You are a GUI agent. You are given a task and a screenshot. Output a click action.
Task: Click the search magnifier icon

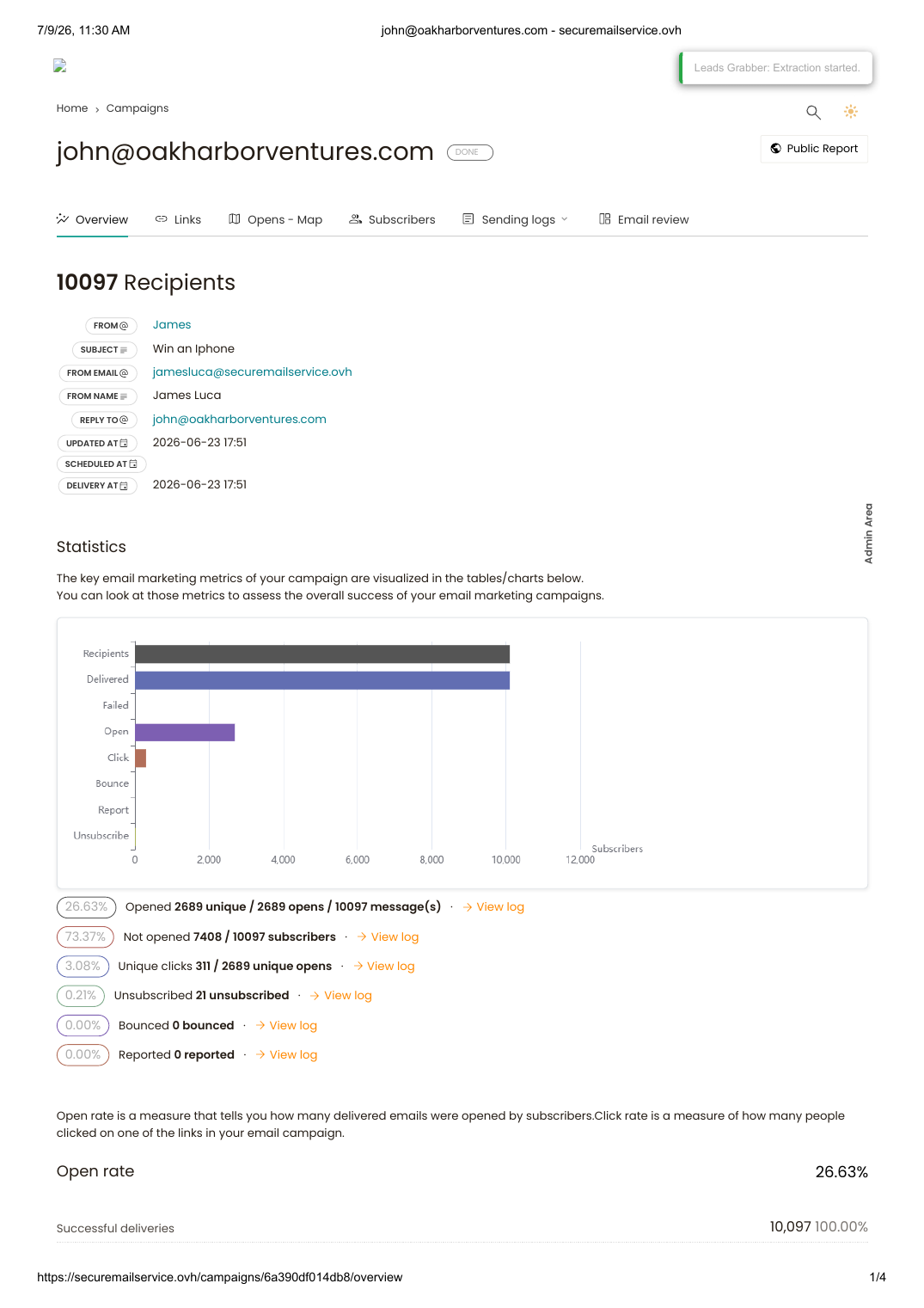pos(813,112)
